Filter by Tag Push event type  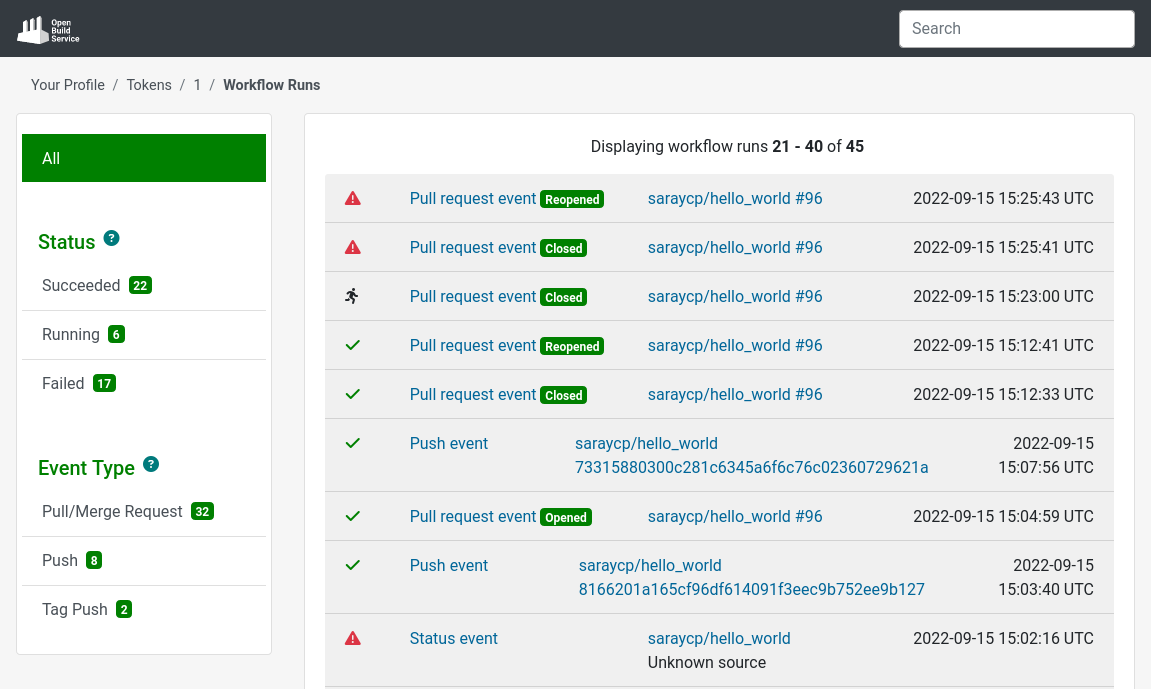click(x=74, y=610)
